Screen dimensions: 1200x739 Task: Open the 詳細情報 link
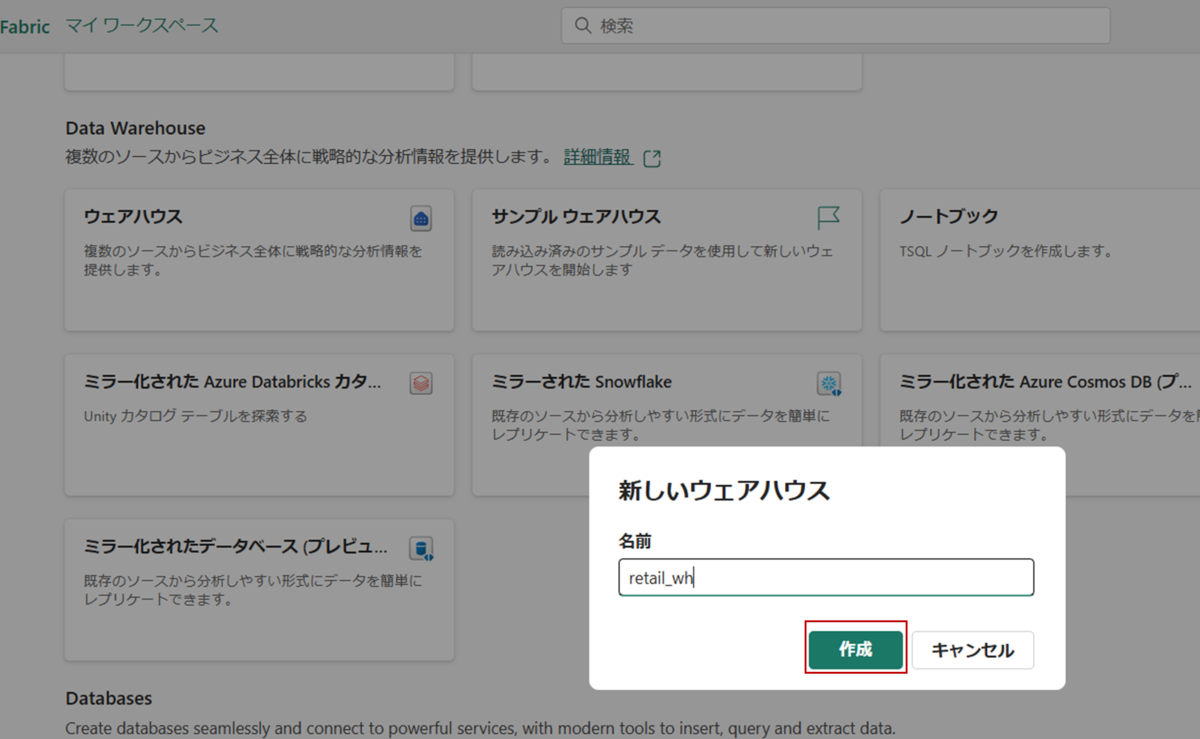[597, 157]
